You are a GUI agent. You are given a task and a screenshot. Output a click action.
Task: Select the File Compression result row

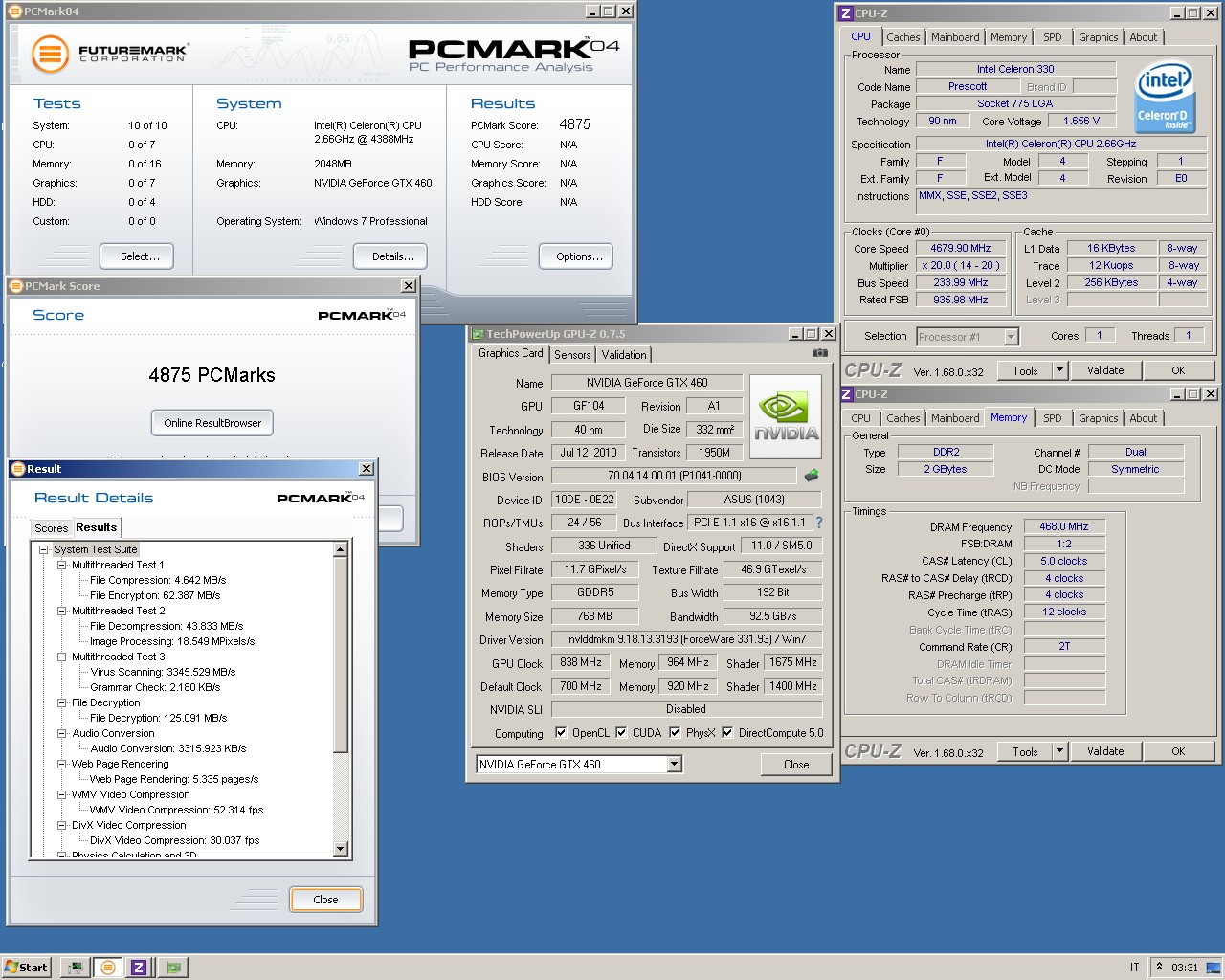click(158, 580)
